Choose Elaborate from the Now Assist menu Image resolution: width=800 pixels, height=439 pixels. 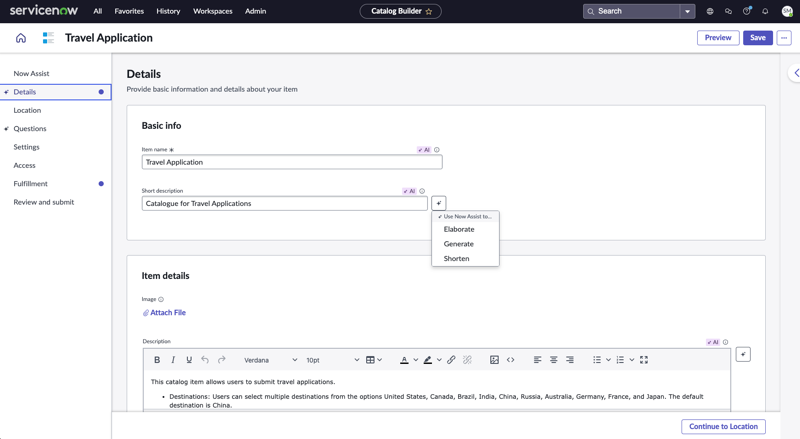tap(459, 229)
